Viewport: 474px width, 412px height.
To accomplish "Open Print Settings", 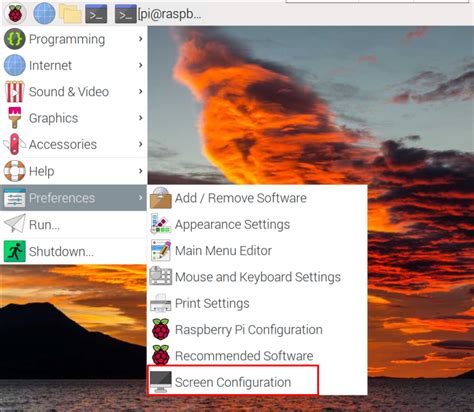I will coord(257,303).
